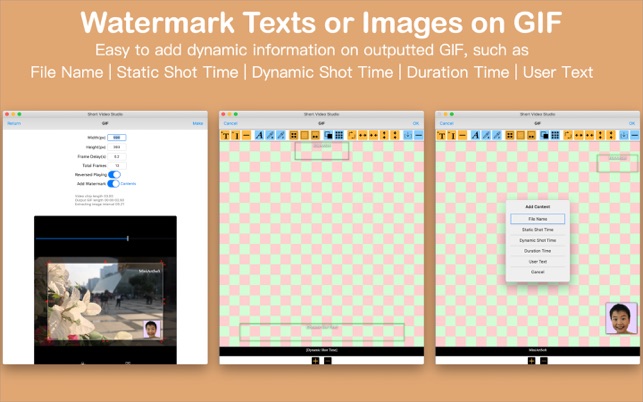643x402 pixels.
Task: Select the boy face watermark in right window canvas
Action: coord(622,318)
